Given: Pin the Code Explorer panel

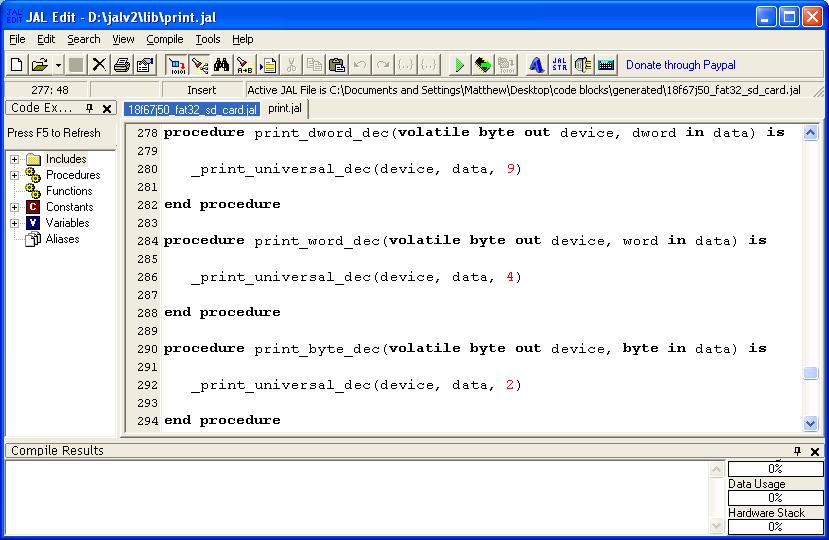Looking at the screenshot, I should (x=89, y=108).
